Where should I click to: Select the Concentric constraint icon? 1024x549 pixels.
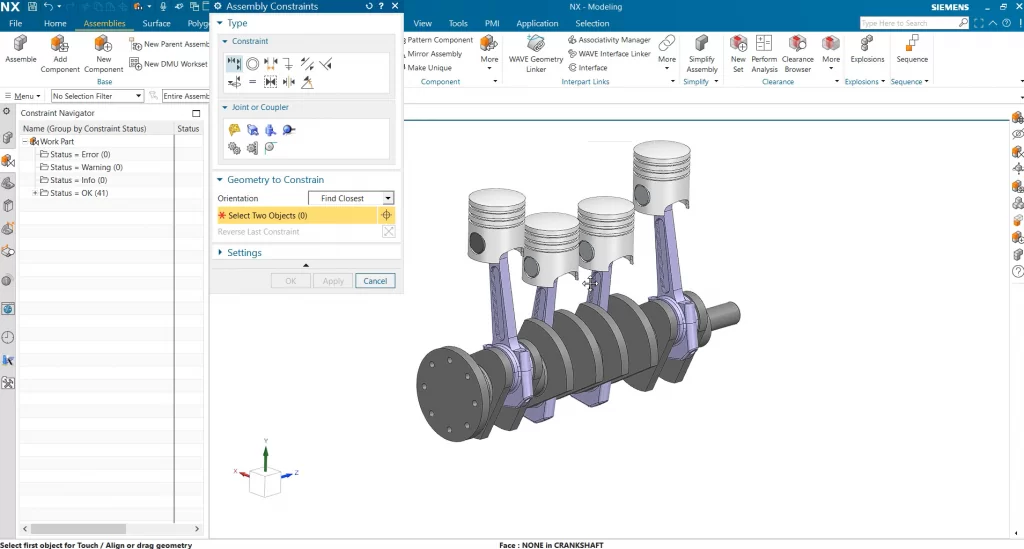point(252,63)
